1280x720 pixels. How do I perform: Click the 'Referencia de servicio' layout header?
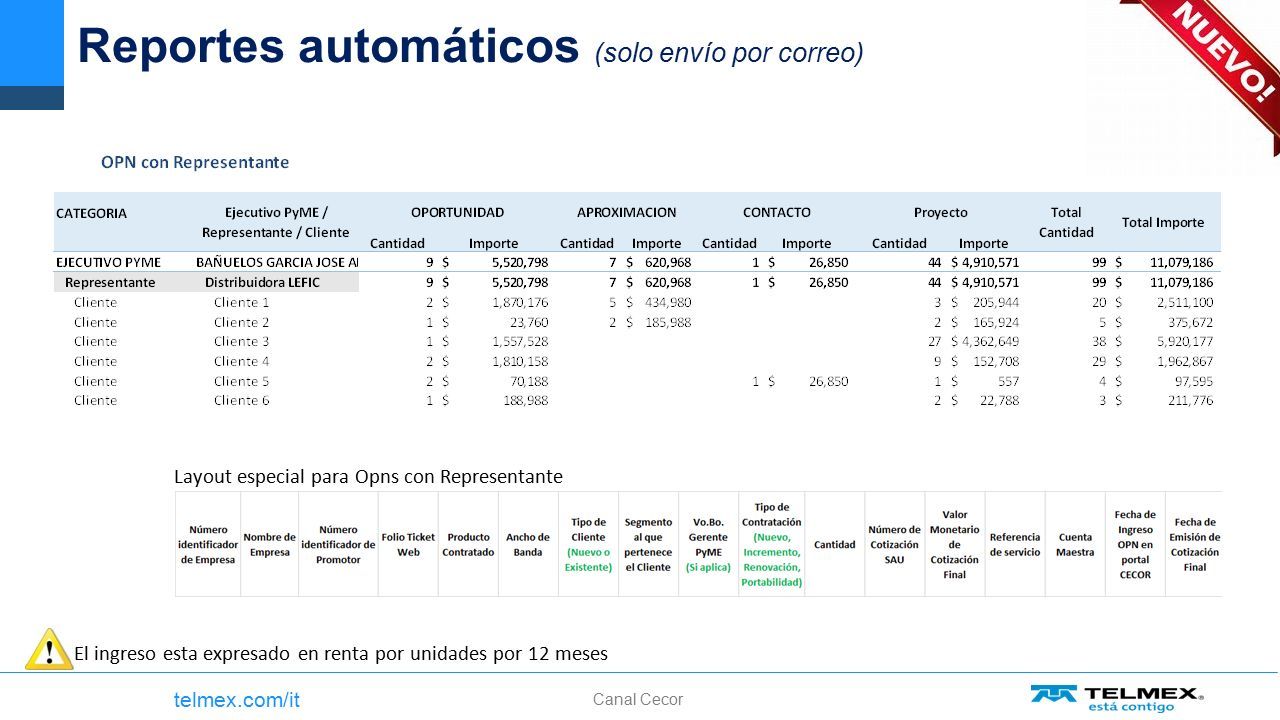point(1015,544)
